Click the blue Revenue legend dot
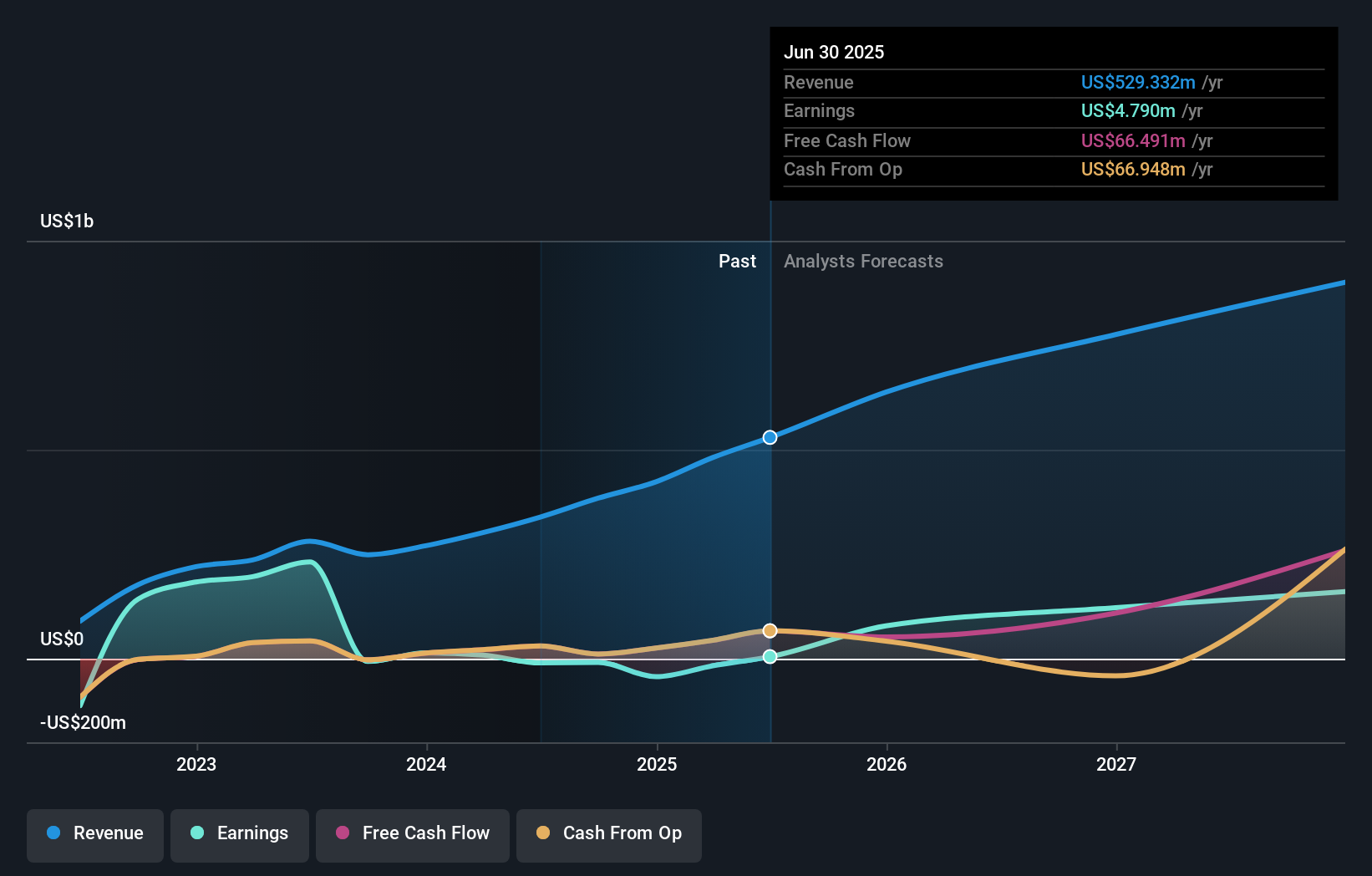1372x876 pixels. point(53,833)
